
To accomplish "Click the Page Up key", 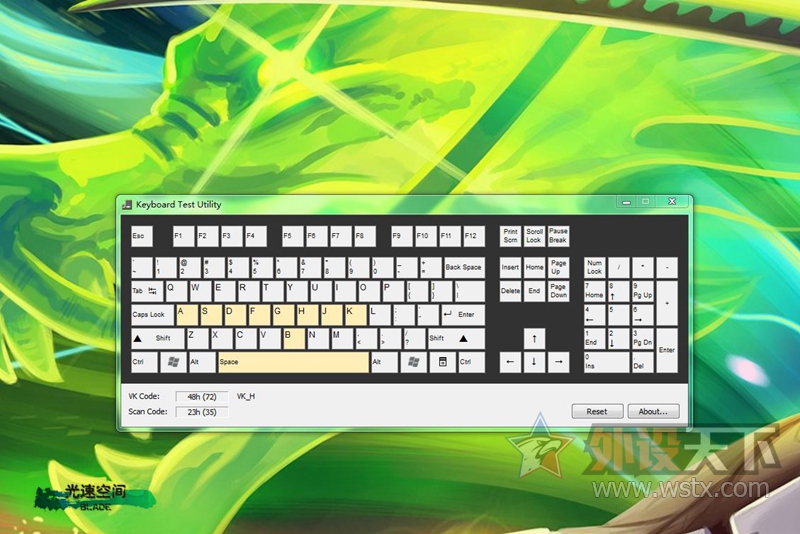I will tap(559, 267).
